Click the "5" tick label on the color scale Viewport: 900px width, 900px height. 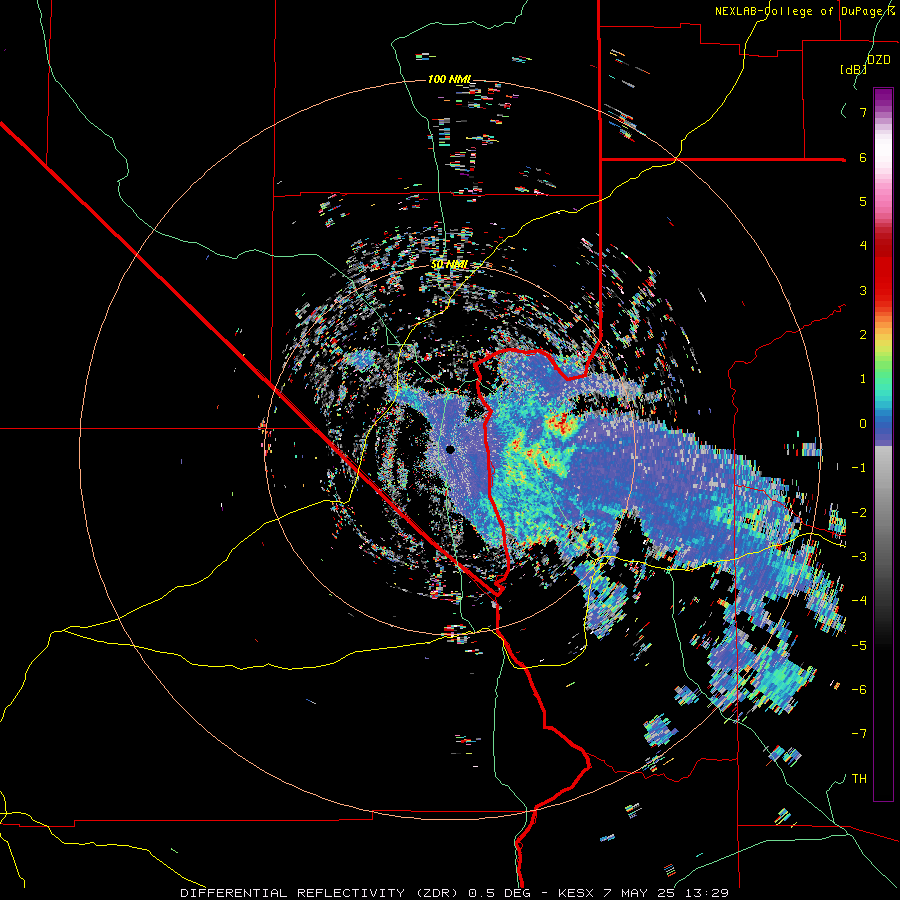point(863,201)
